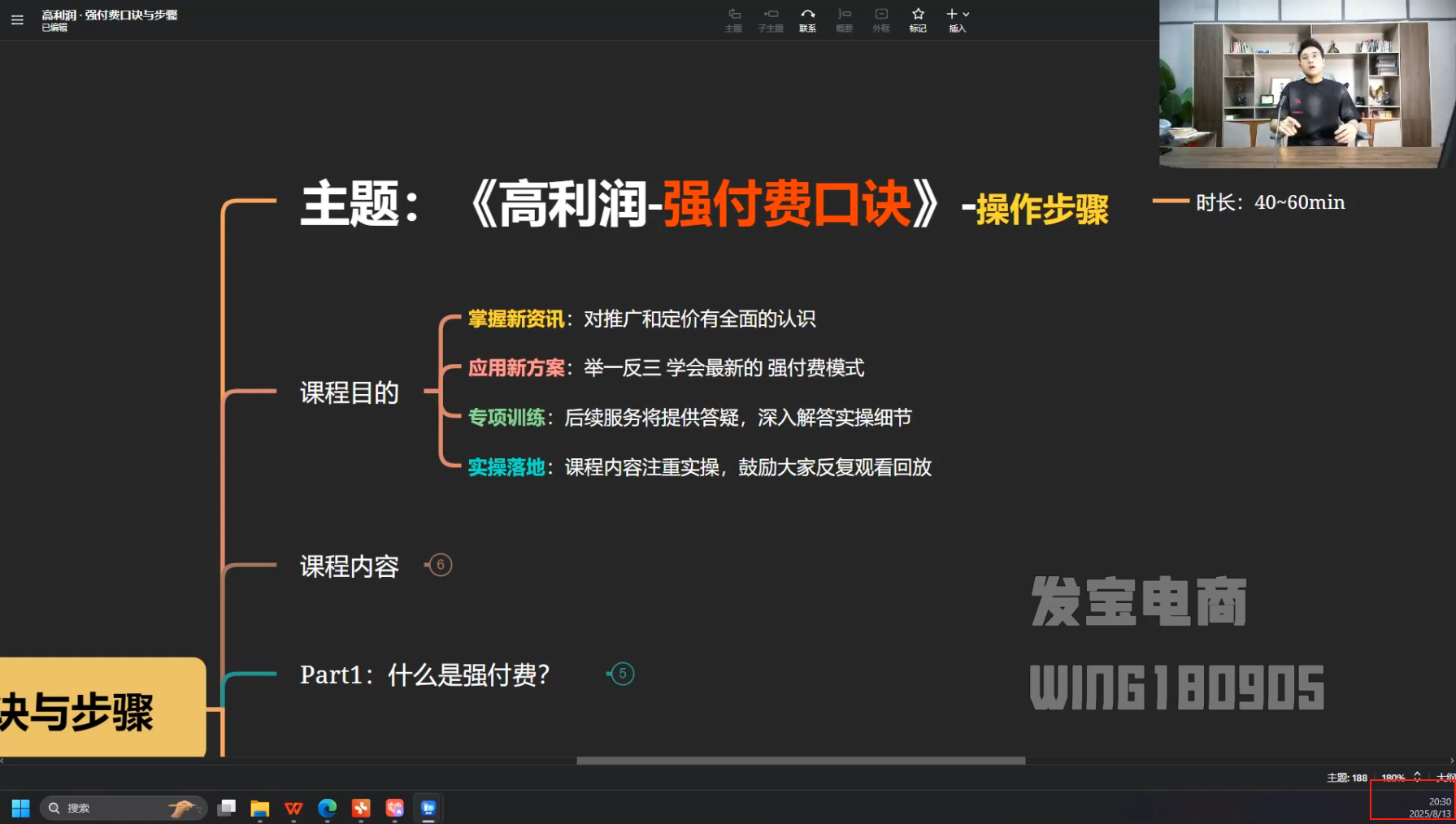The width and height of the screenshot is (1456, 824).
Task: Open the hamburger menu
Action: point(17,20)
